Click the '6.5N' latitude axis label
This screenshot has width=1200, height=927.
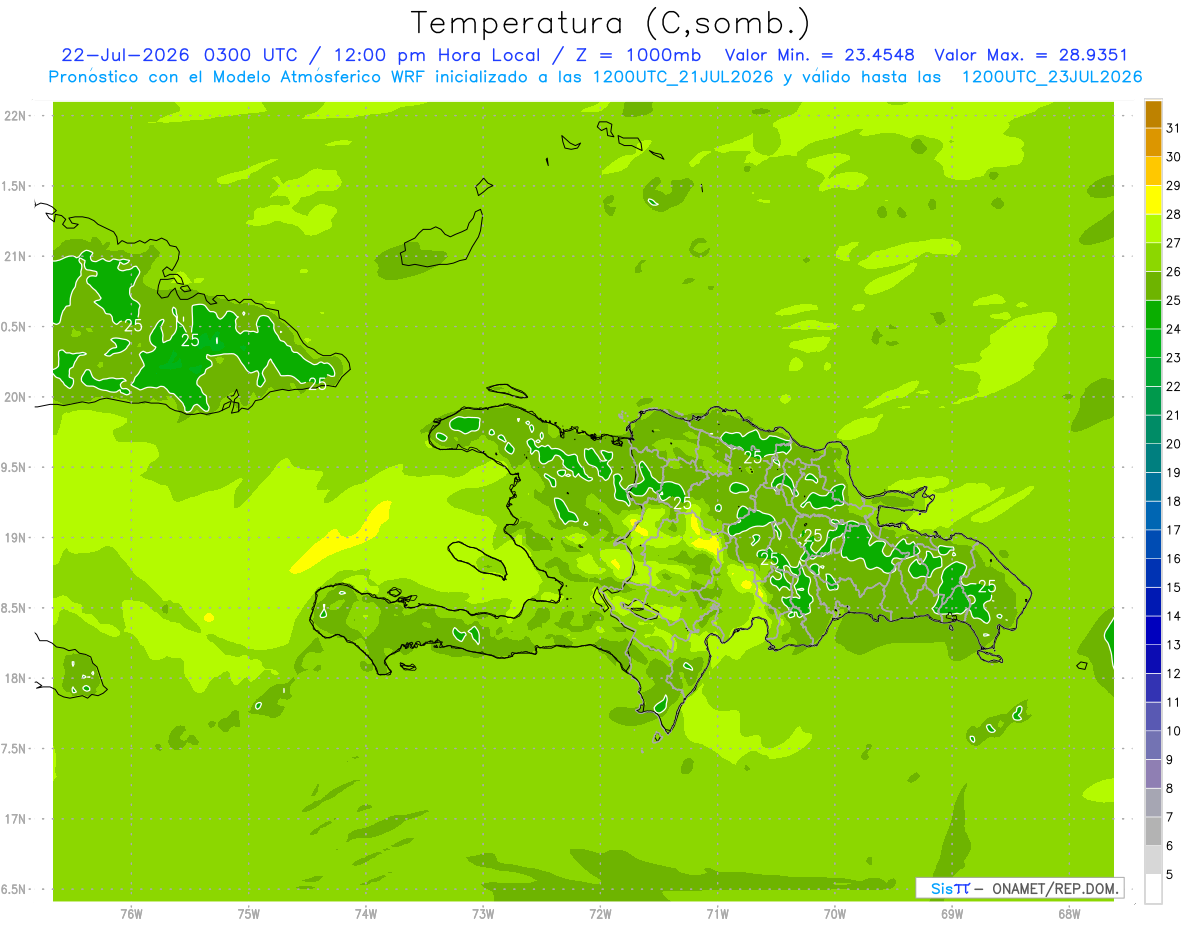point(15,889)
